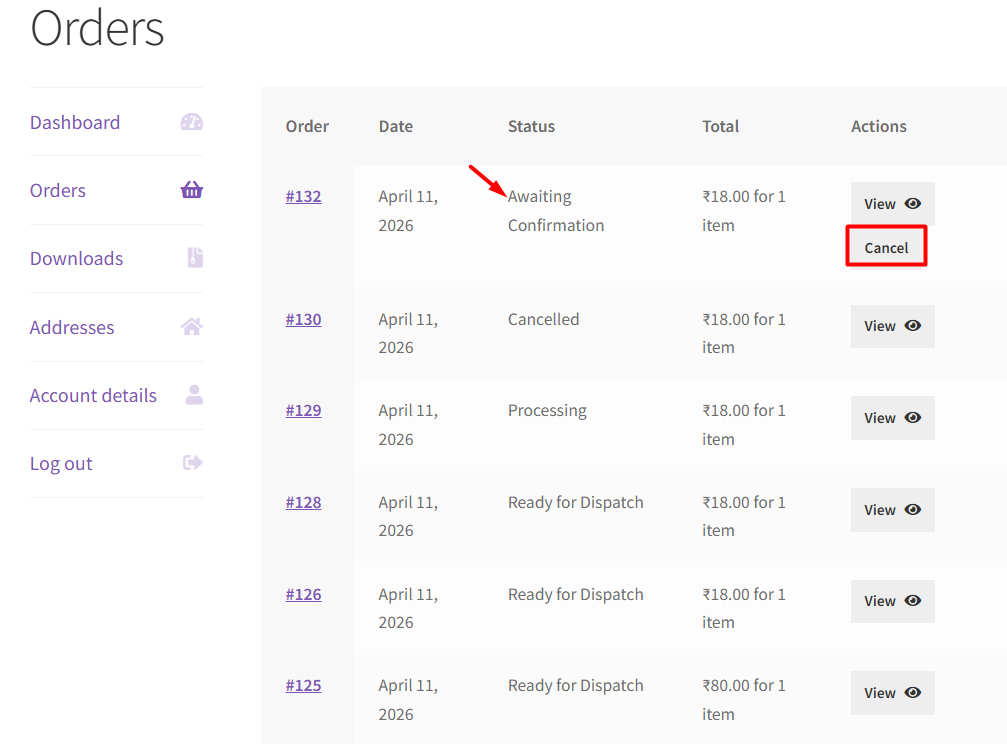1007x744 pixels.
Task: Go to the Downloads section
Action: coord(76,258)
